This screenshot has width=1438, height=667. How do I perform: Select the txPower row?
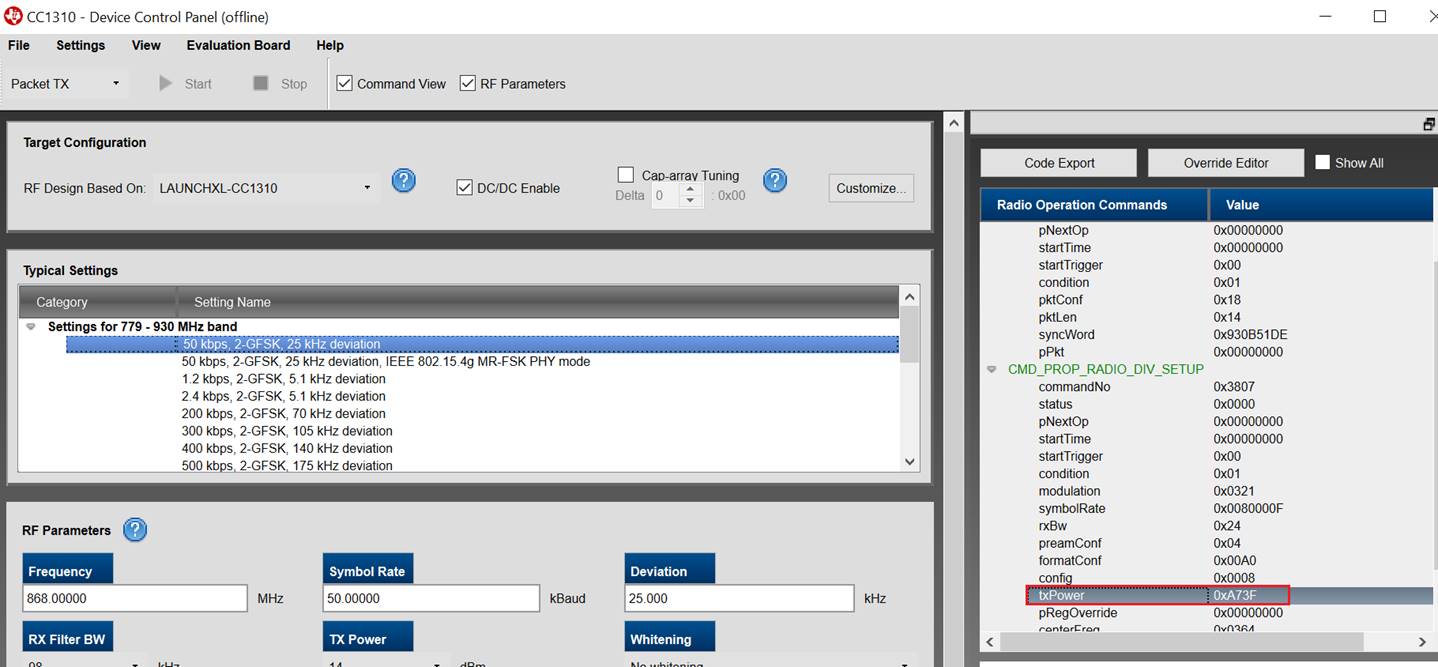point(1207,595)
